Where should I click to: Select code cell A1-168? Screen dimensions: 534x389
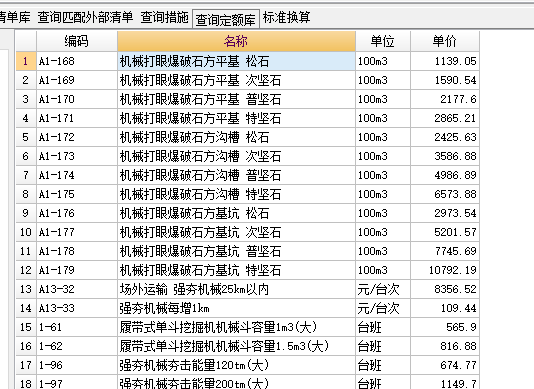(x=77, y=61)
